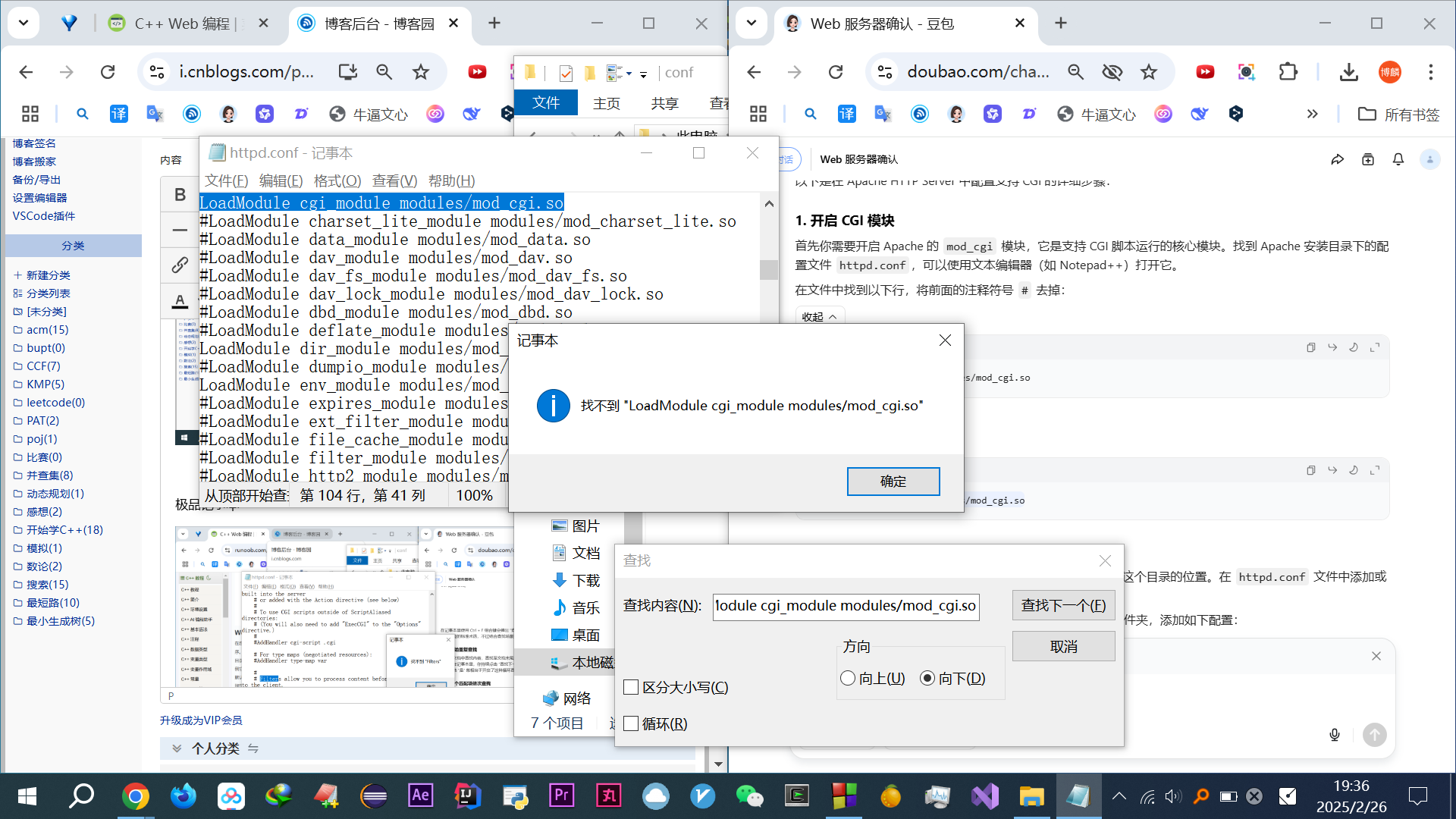Click the notification bell icon in Doubao
This screenshot has width=1456, height=819.
tap(1398, 159)
